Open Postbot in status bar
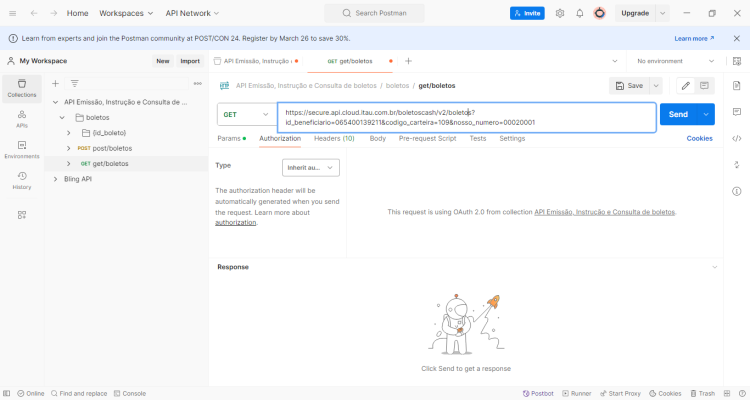Viewport: 750px width, 400px height. pyautogui.click(x=538, y=393)
